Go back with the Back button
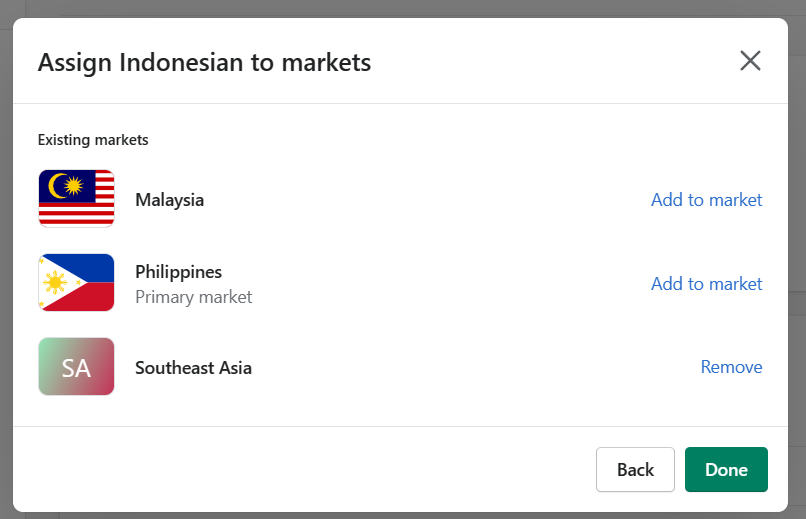 tap(635, 470)
